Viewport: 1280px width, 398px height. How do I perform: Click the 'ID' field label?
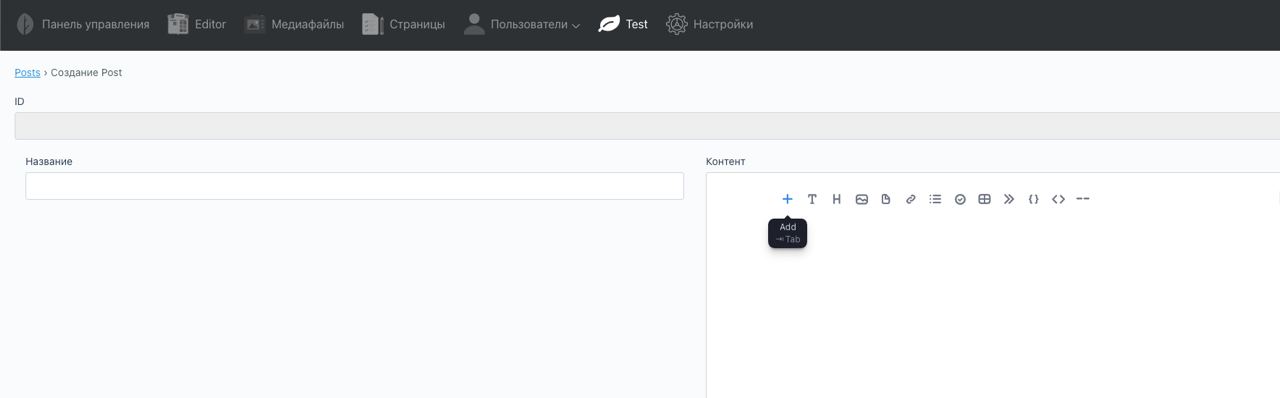tap(19, 102)
